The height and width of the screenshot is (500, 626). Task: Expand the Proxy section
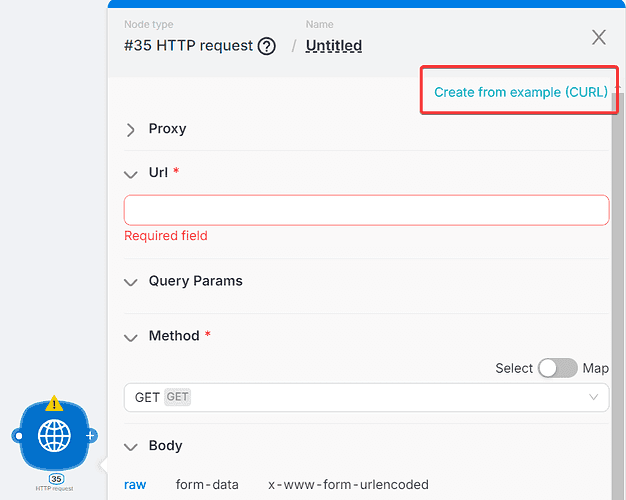131,129
